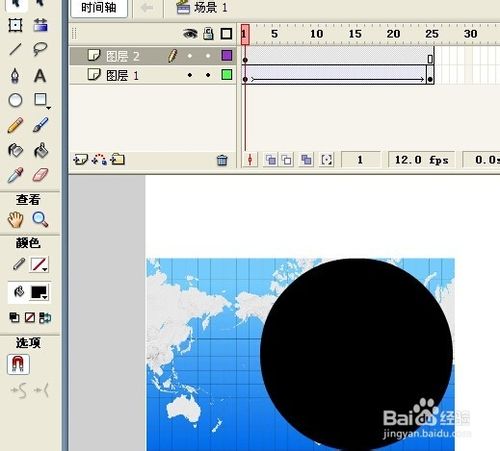Click purple outline swatch of 图层 2
This screenshot has height=451, width=500.
[x=227, y=55]
